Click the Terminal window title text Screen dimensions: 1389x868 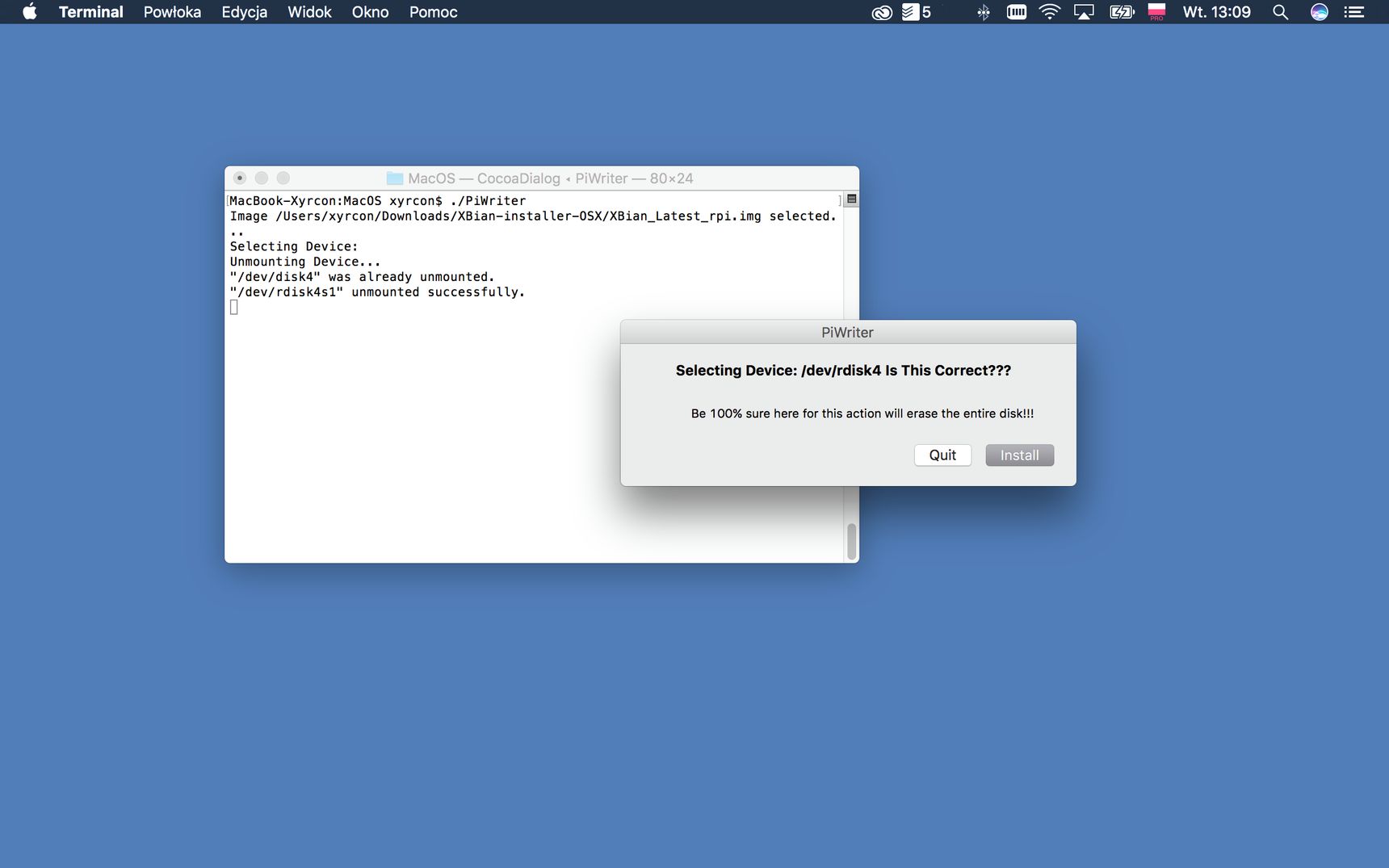coord(551,178)
